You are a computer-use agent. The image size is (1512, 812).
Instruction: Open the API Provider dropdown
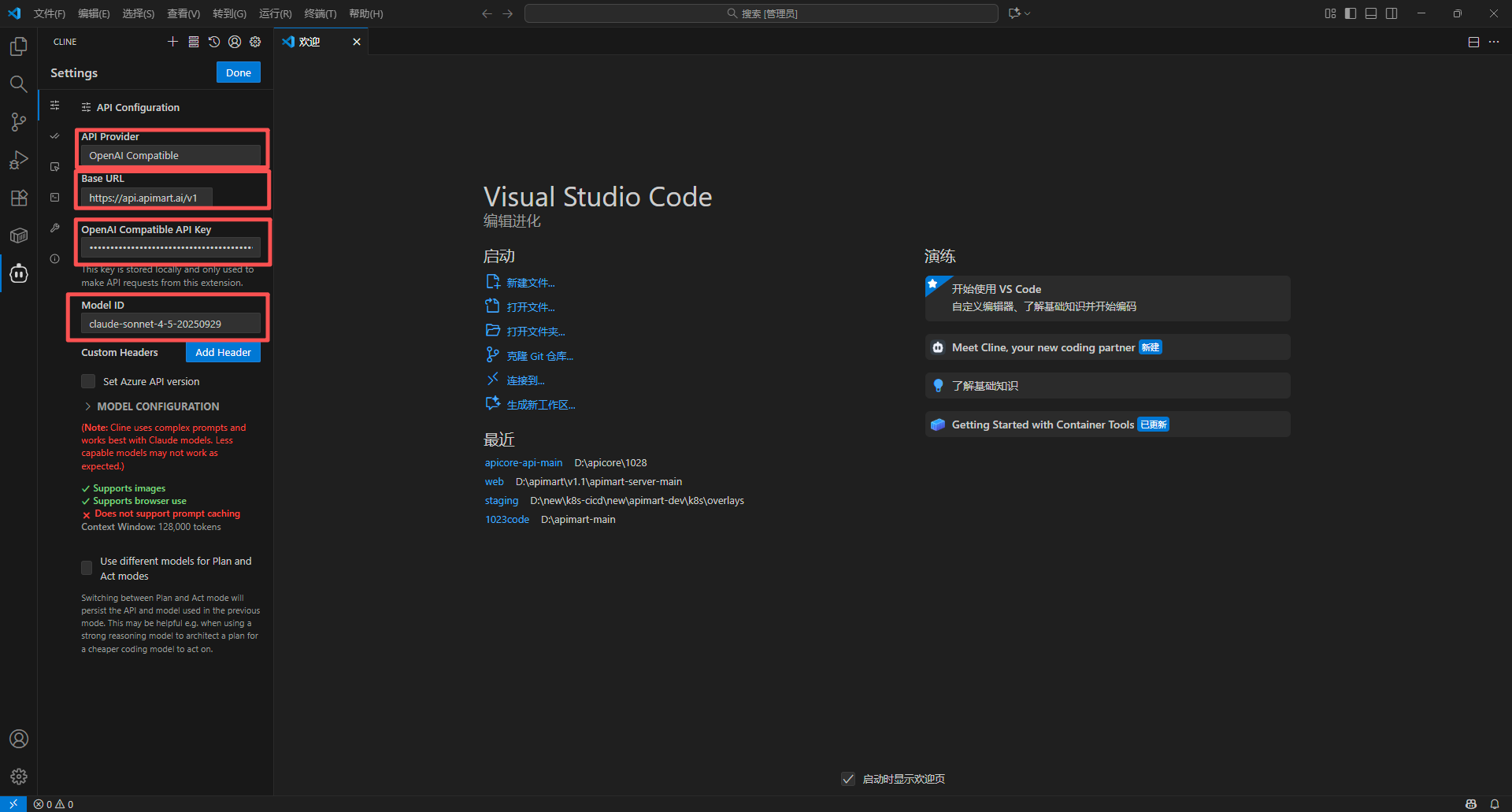point(171,156)
